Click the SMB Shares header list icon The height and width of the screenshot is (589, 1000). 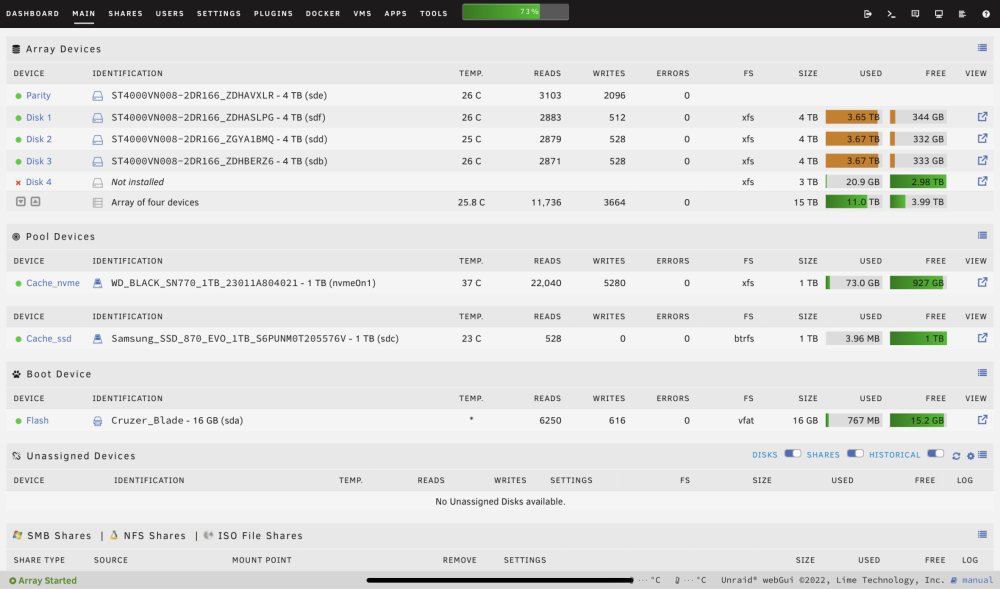click(x=982, y=534)
